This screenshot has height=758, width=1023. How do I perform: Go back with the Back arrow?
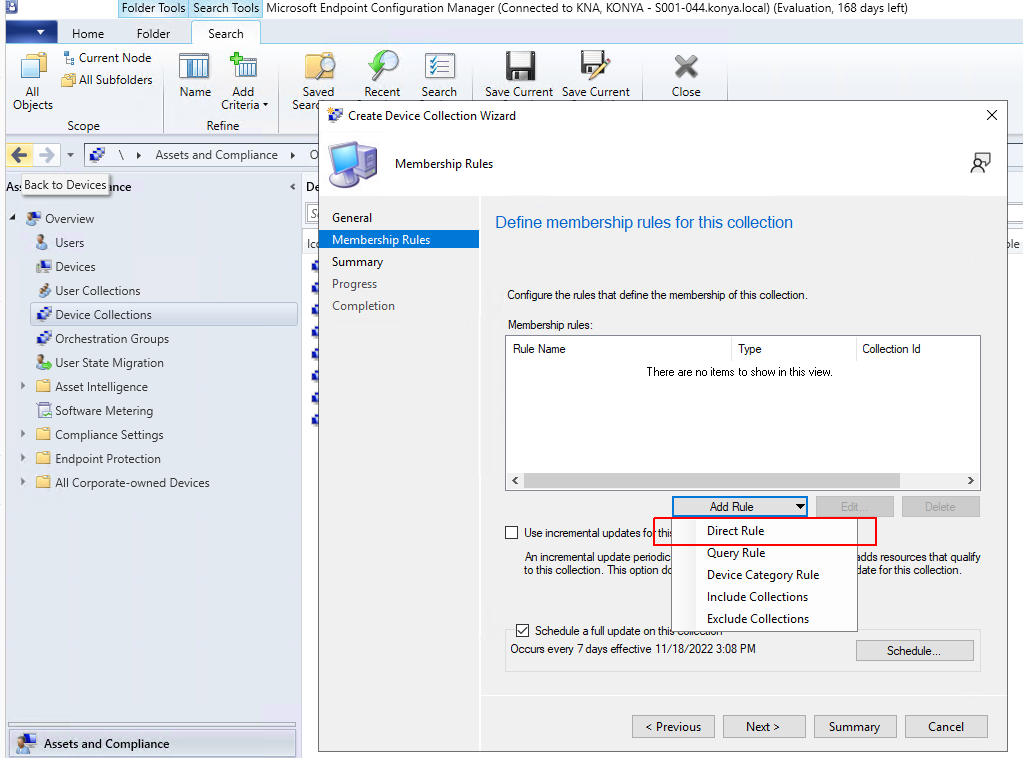[x=20, y=155]
